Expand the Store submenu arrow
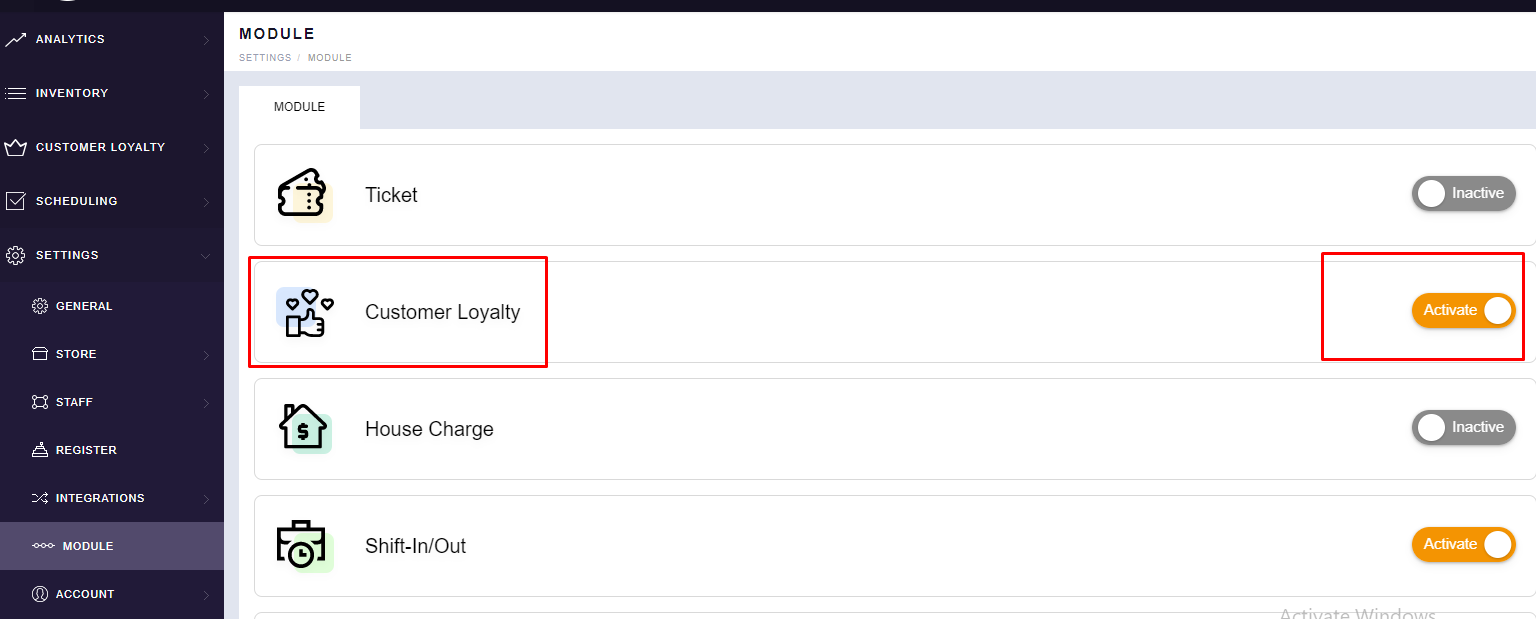The image size is (1536, 619). tap(206, 355)
